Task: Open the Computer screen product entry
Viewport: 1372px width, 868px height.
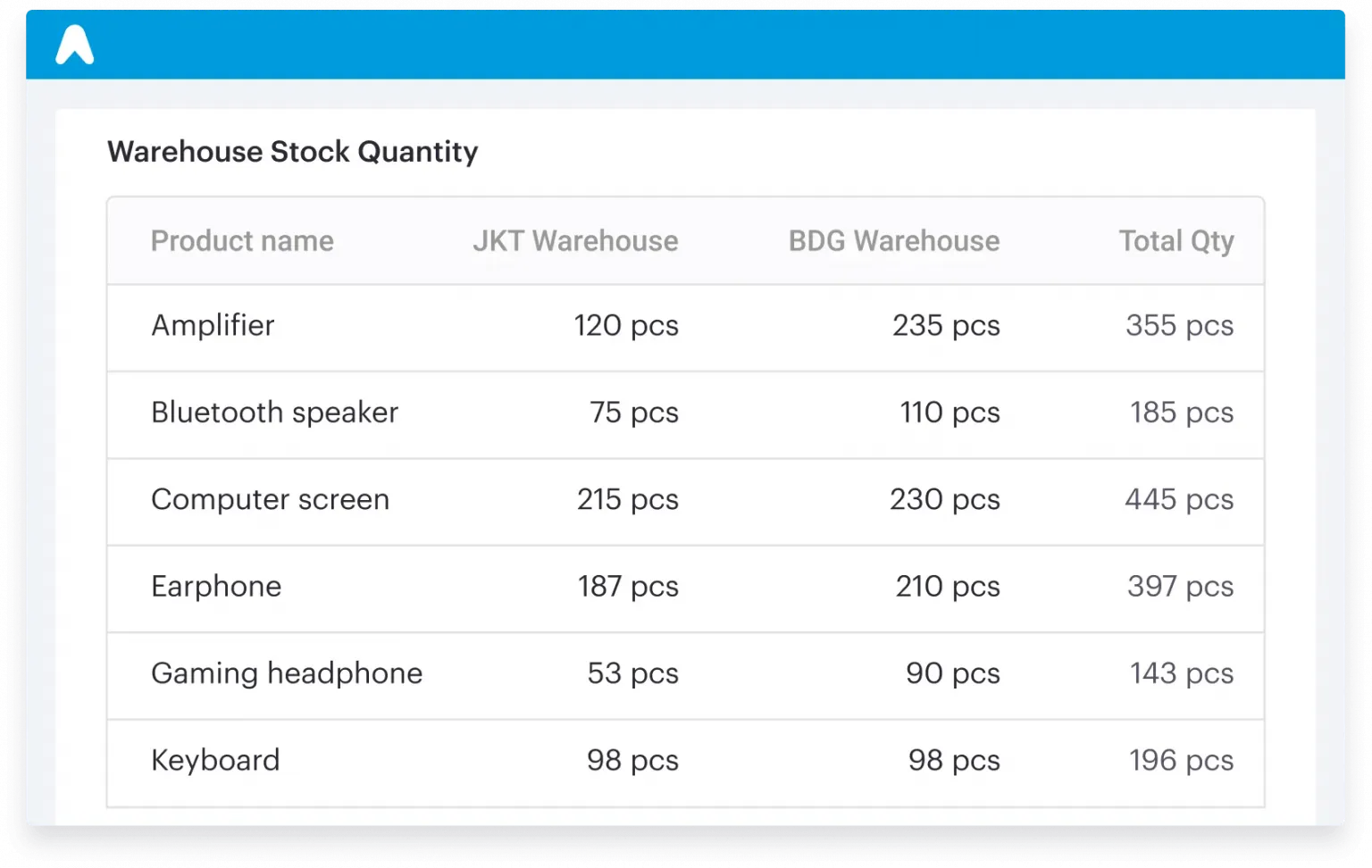Action: [x=270, y=499]
